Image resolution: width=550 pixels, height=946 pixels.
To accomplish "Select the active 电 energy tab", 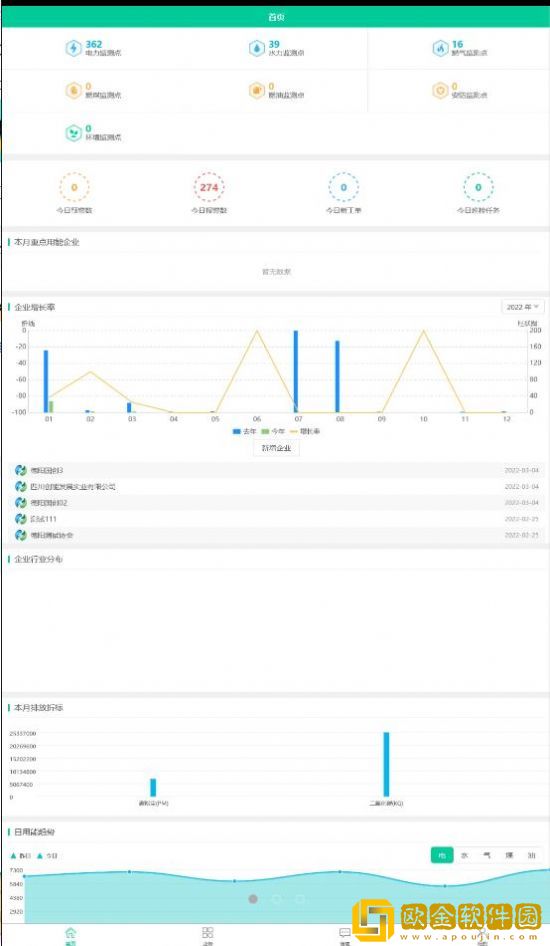I will [442, 855].
